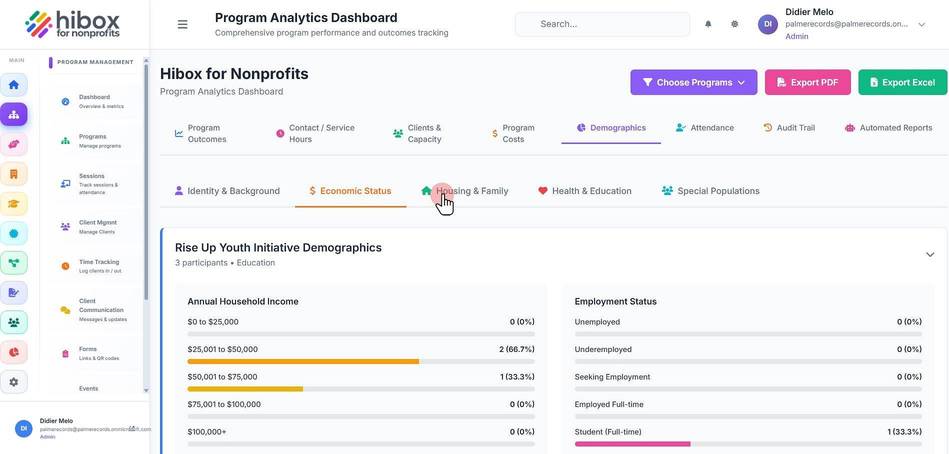Click the home icon in the sidebar
The height and width of the screenshot is (454, 949).
coord(13,85)
